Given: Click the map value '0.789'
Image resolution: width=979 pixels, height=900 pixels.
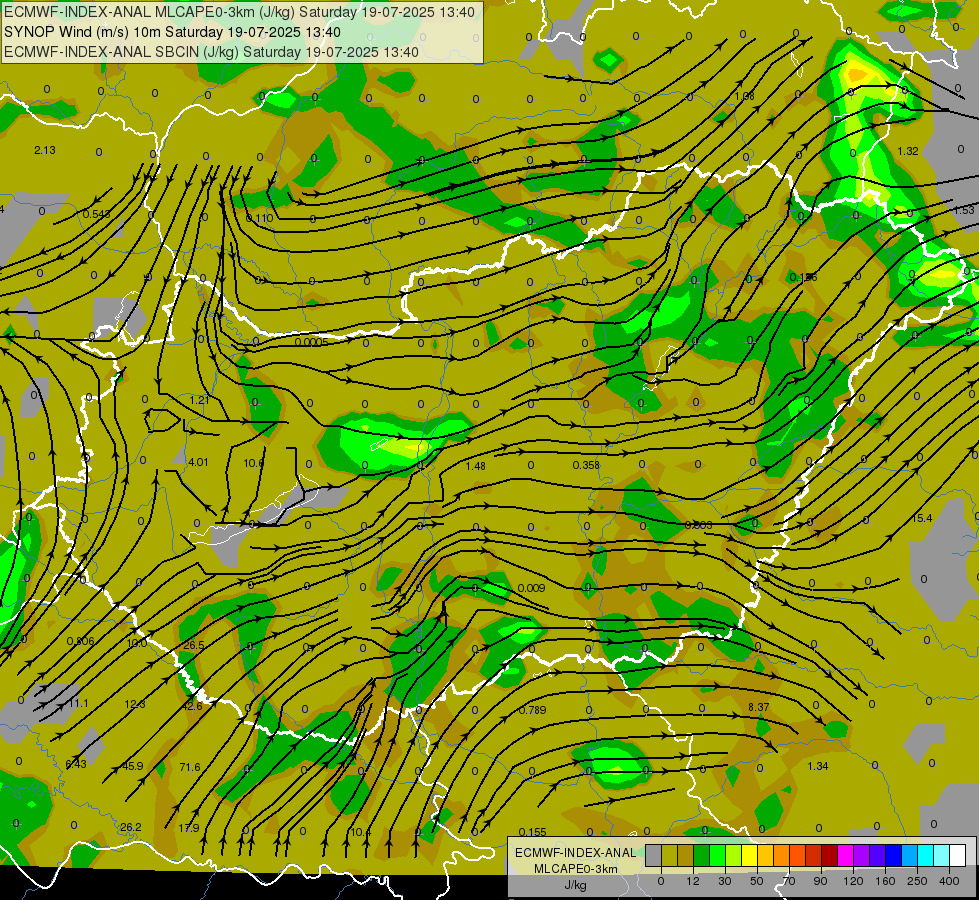Looking at the screenshot, I should tap(533, 710).
